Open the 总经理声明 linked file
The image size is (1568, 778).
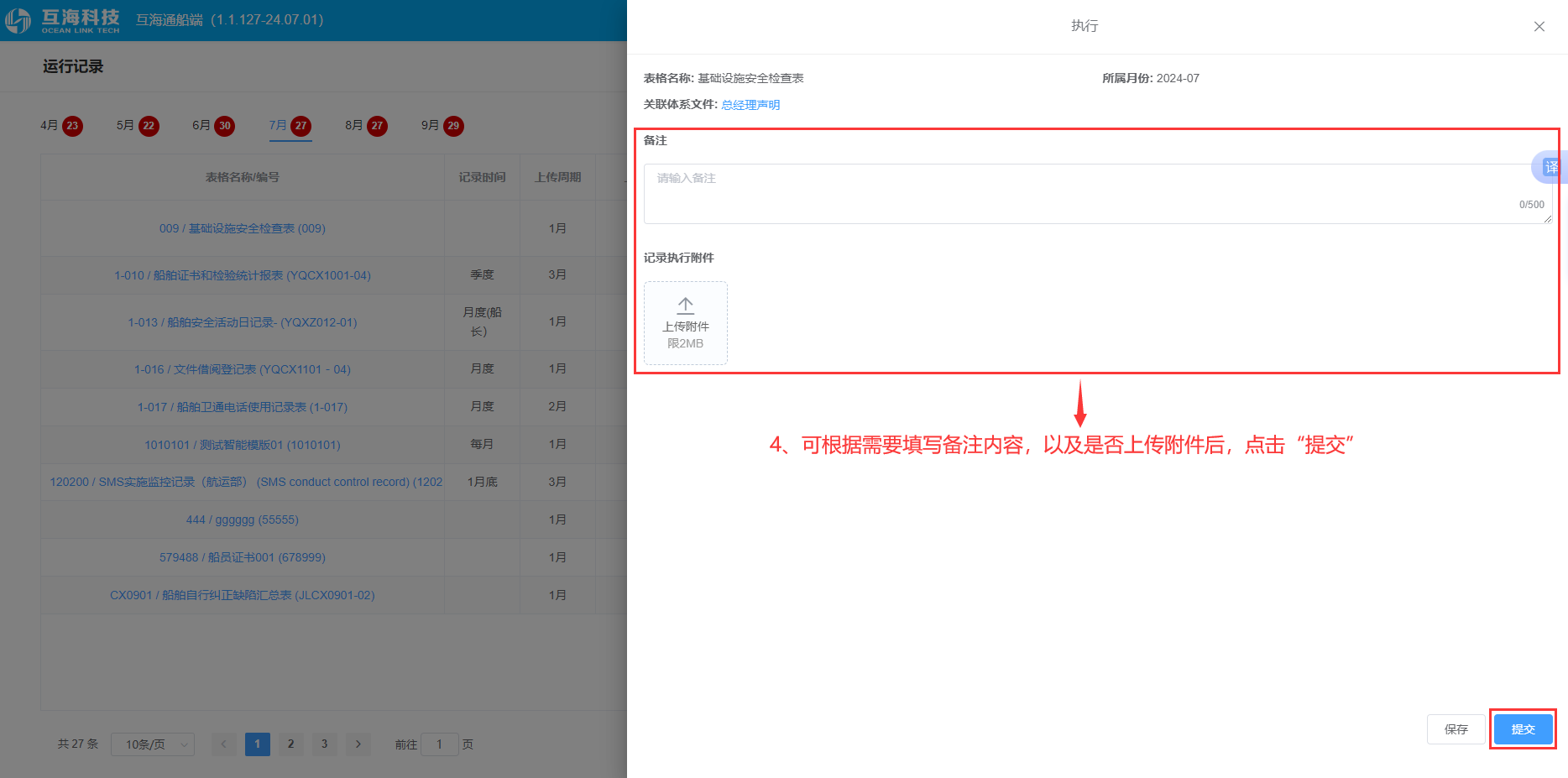pos(750,105)
